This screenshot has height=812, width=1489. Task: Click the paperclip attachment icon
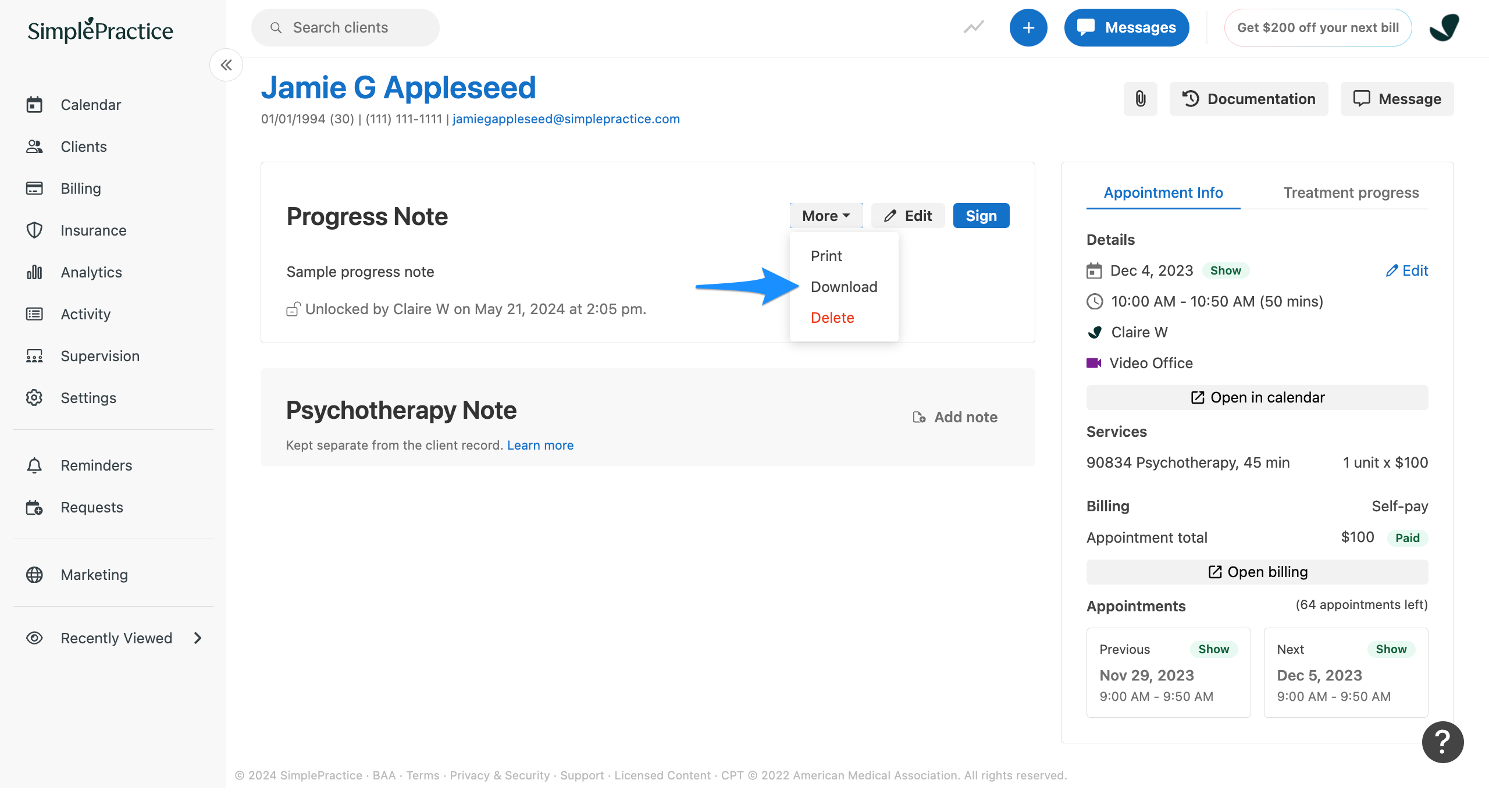(x=1141, y=99)
